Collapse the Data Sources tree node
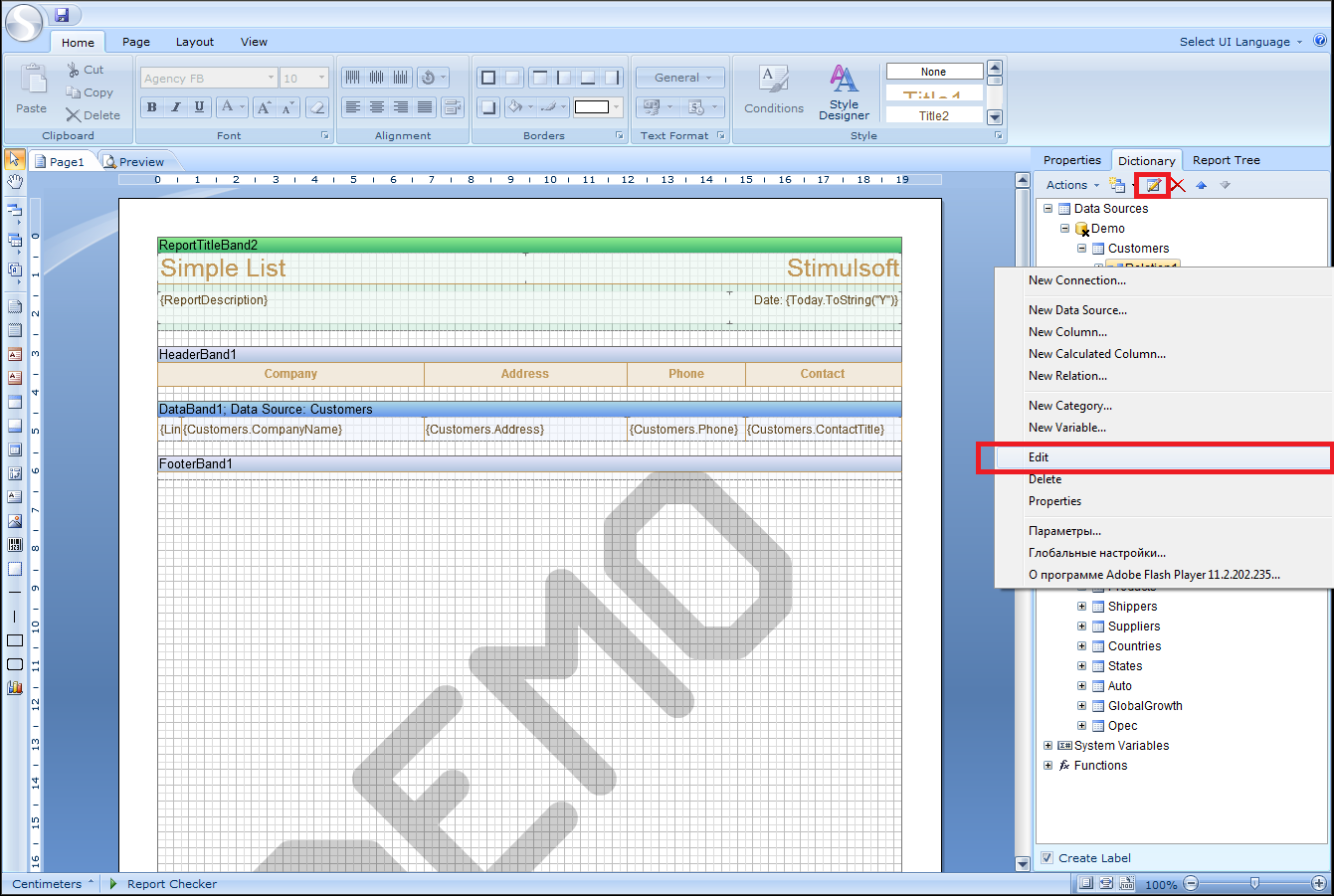The image size is (1334, 896). (x=1048, y=209)
